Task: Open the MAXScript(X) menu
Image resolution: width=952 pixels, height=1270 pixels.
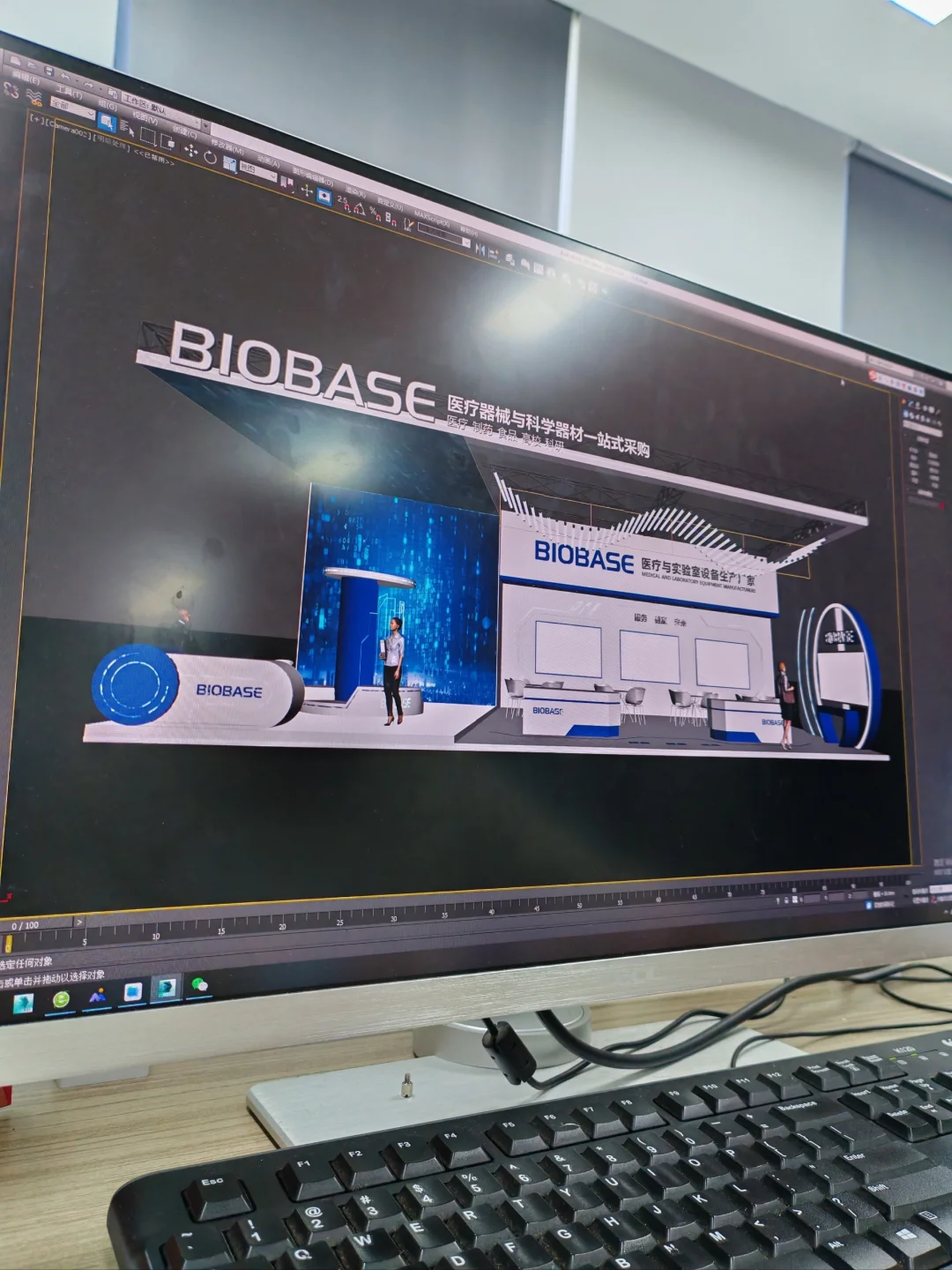Action: [x=432, y=219]
